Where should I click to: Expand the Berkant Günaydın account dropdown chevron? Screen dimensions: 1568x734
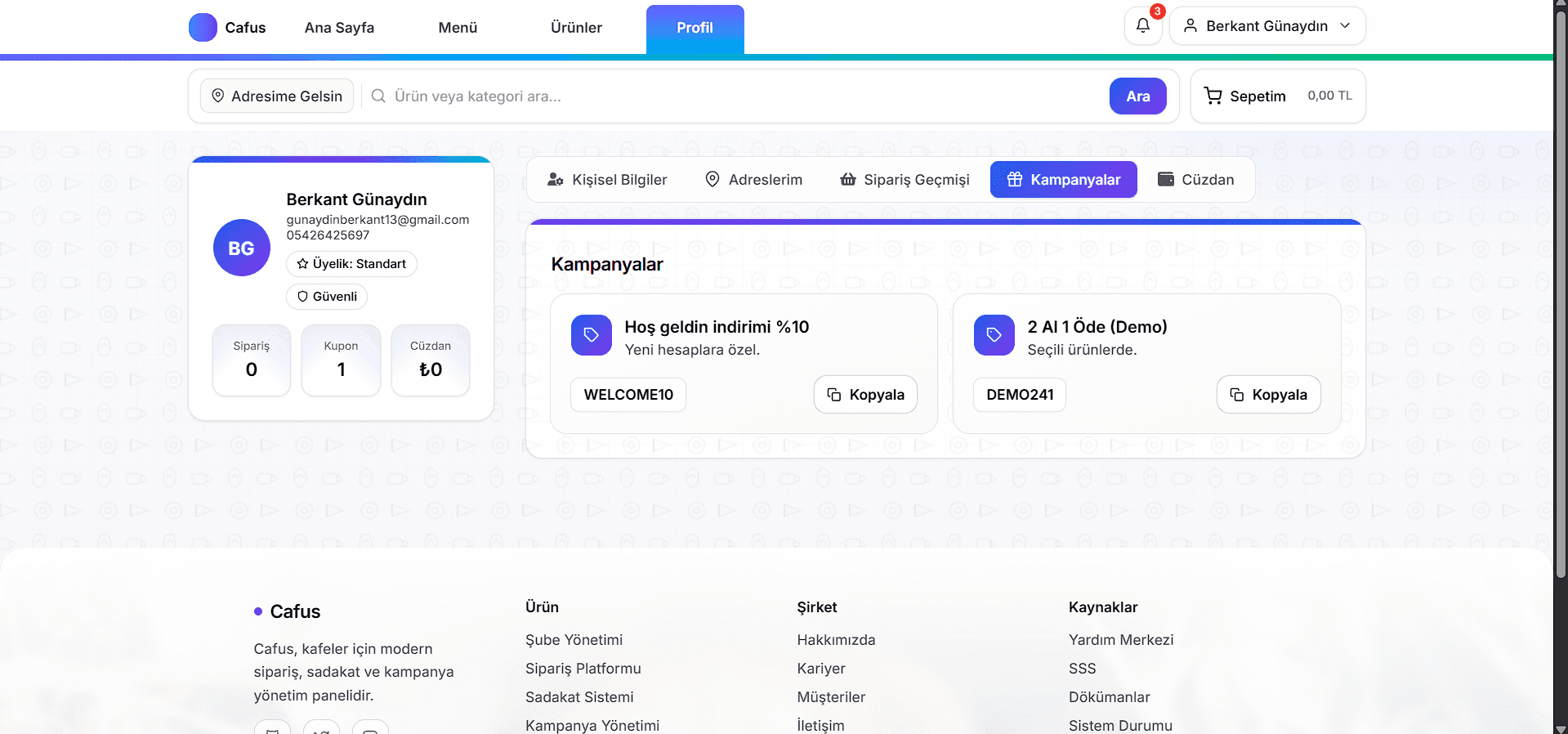point(1345,25)
